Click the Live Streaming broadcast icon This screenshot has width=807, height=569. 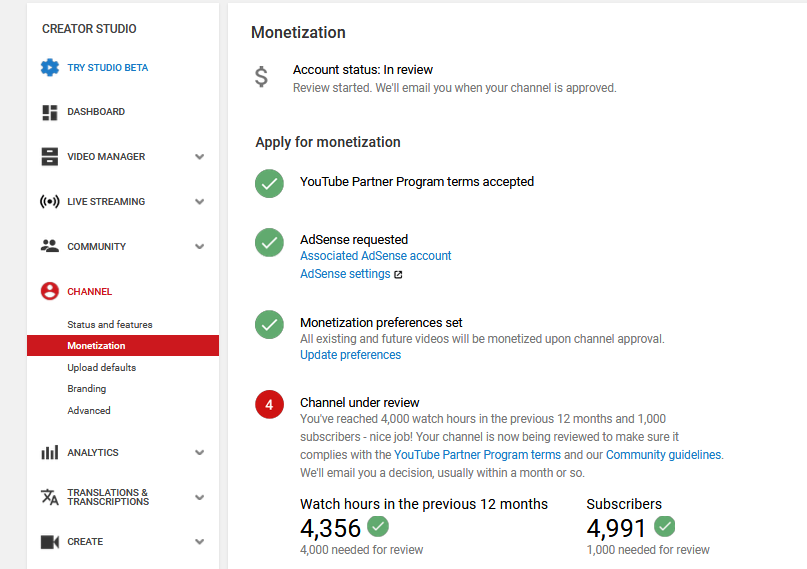(50, 201)
